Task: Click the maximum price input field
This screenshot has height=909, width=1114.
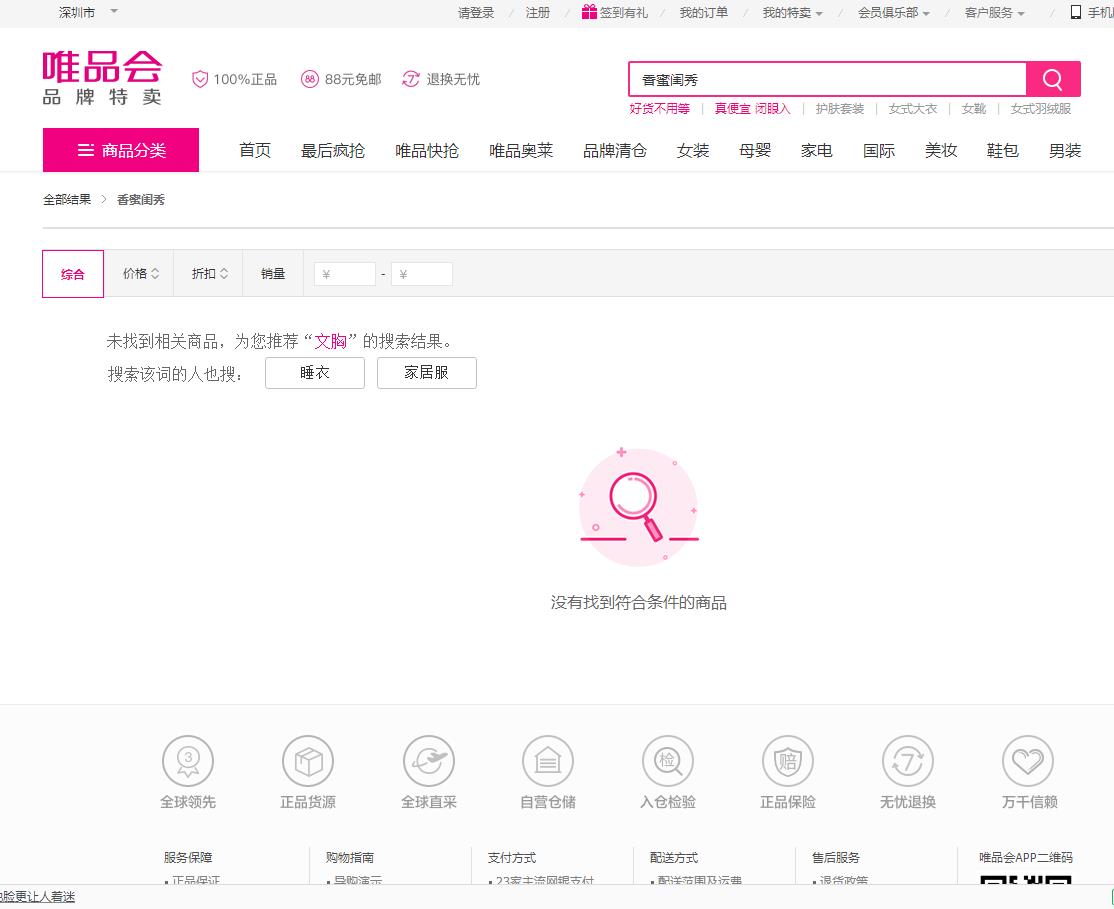Action: tap(421, 274)
